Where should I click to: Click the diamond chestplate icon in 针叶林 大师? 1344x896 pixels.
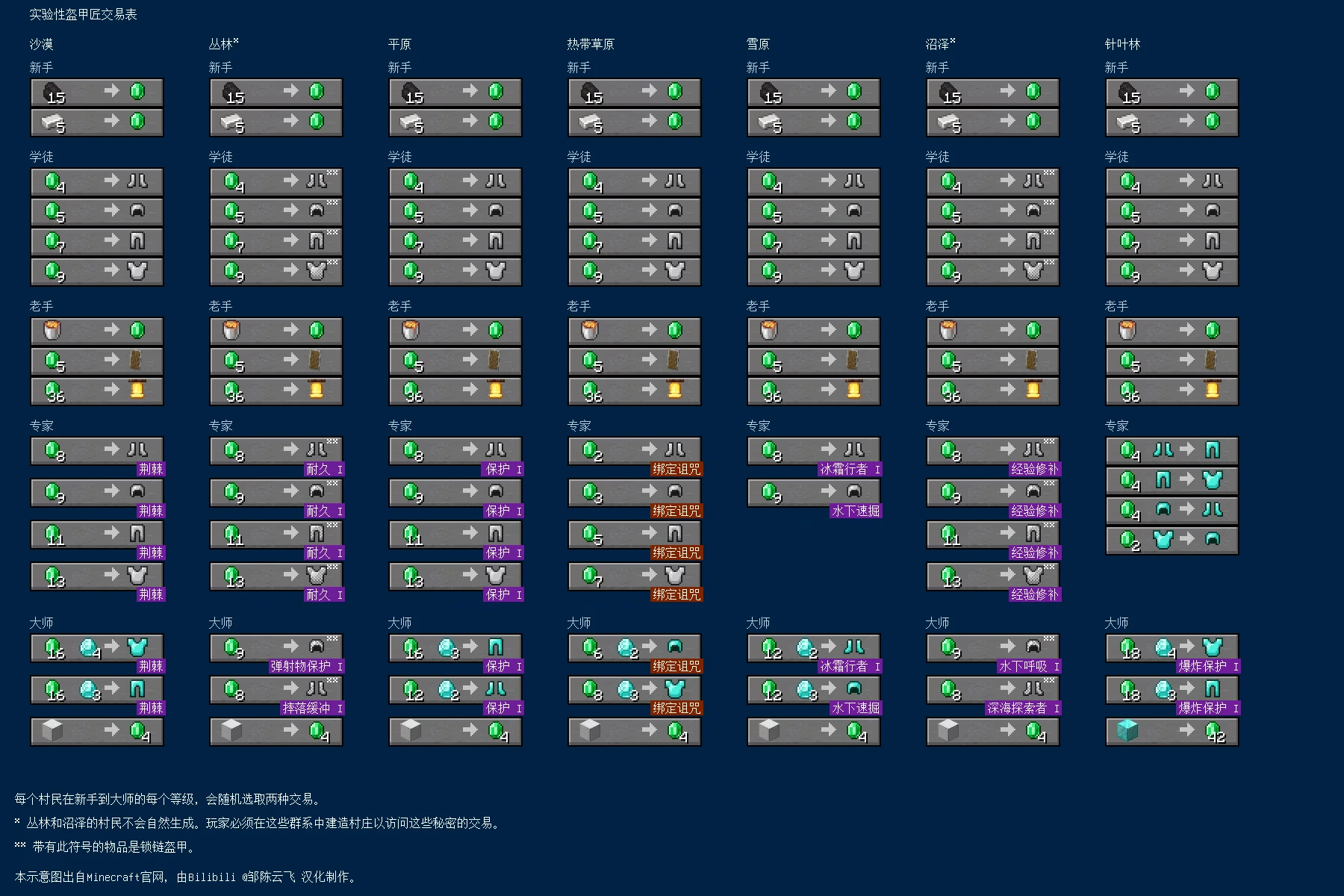tap(1213, 647)
